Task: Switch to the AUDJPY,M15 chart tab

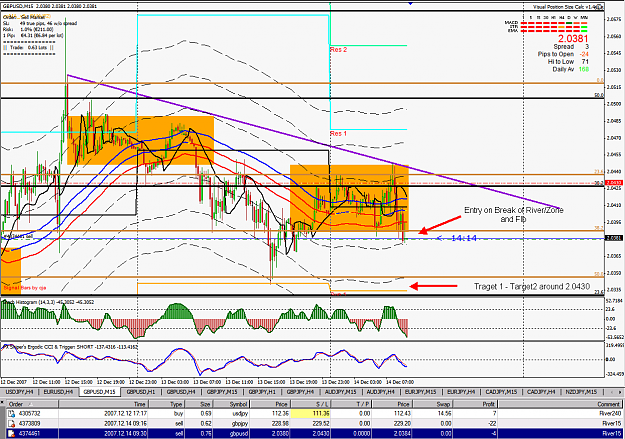Action: 342,392
